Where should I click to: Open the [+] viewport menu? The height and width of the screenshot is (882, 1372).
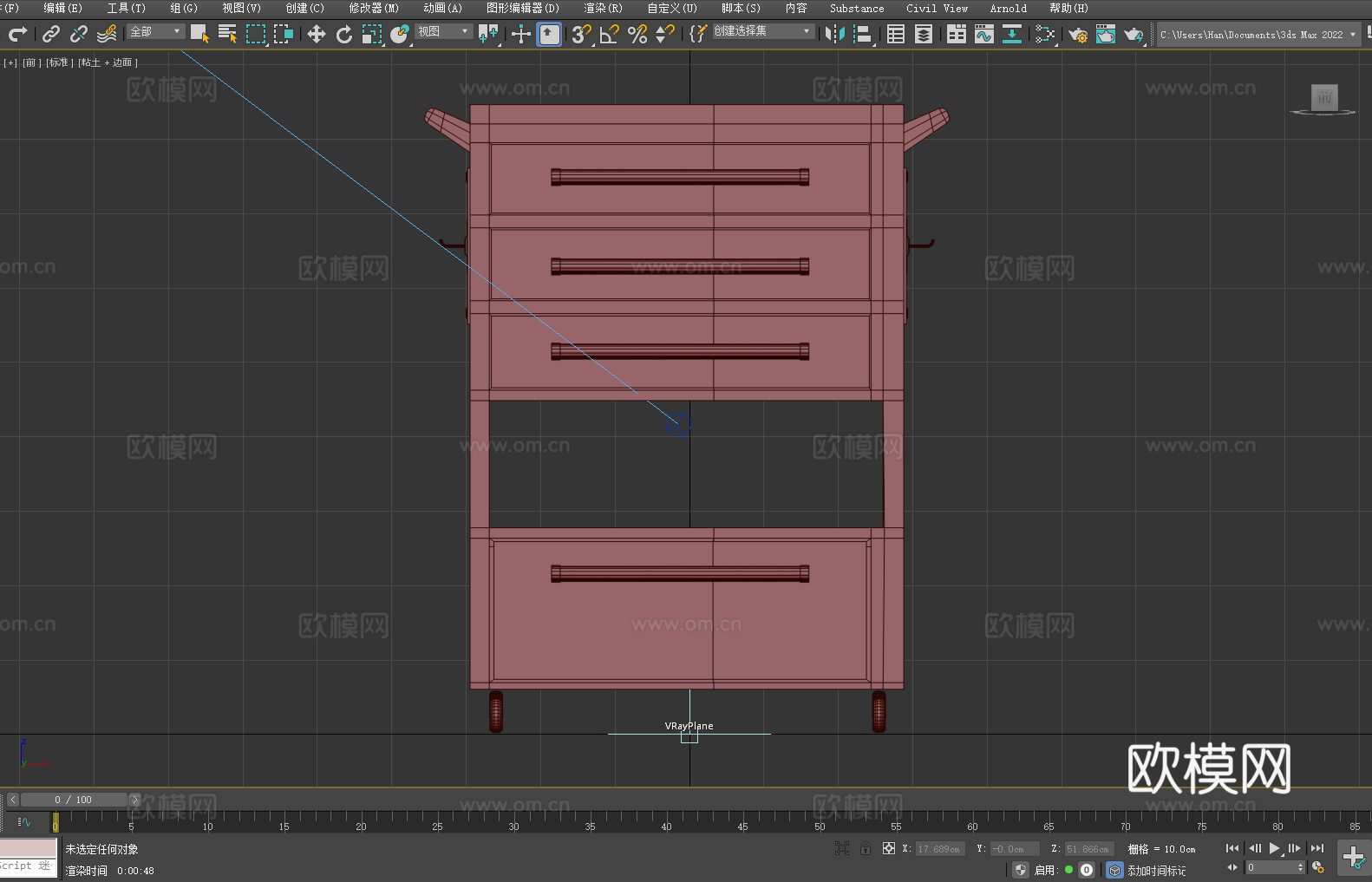10,62
